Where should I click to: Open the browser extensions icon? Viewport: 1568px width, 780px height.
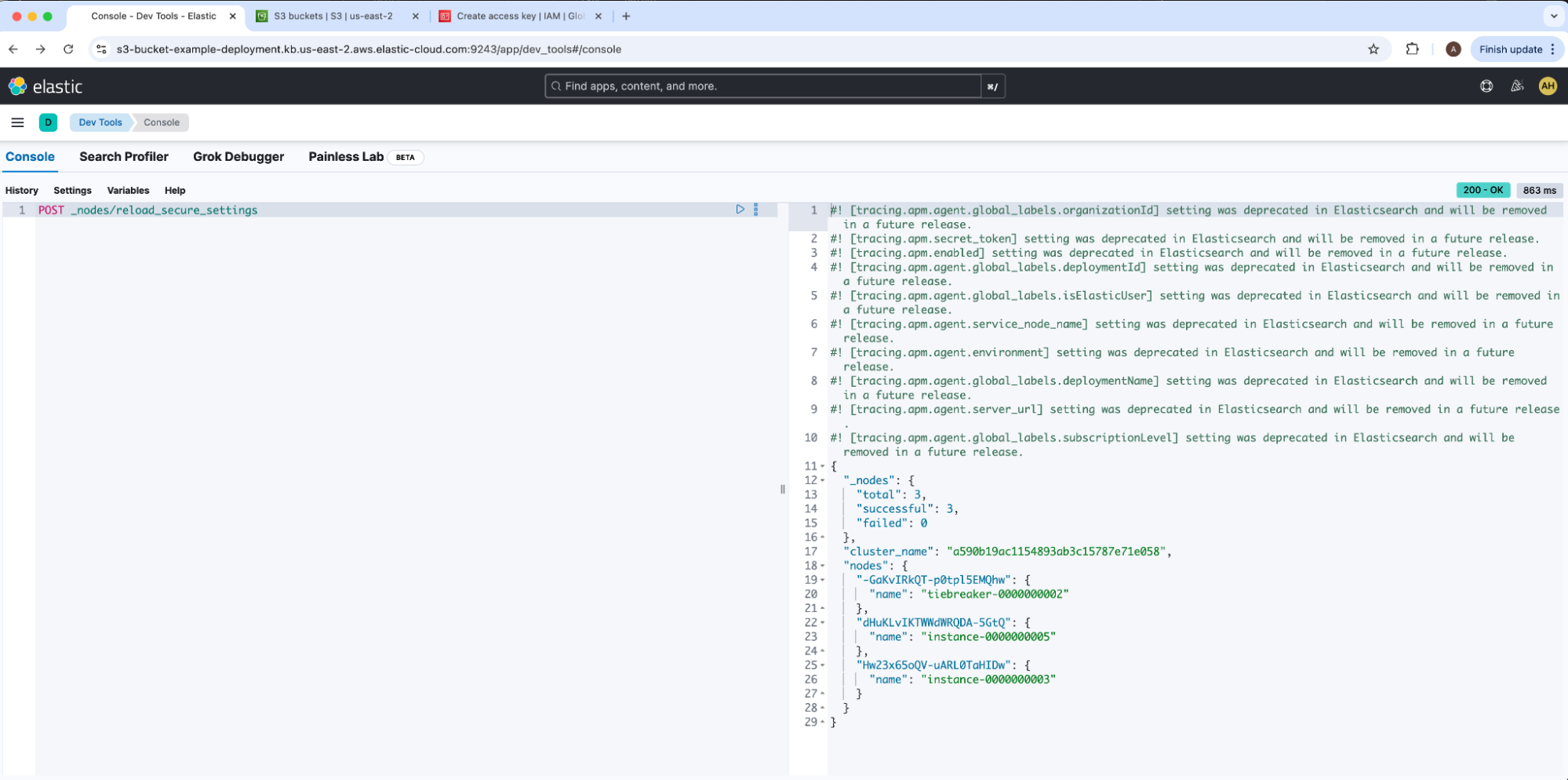[x=1412, y=49]
